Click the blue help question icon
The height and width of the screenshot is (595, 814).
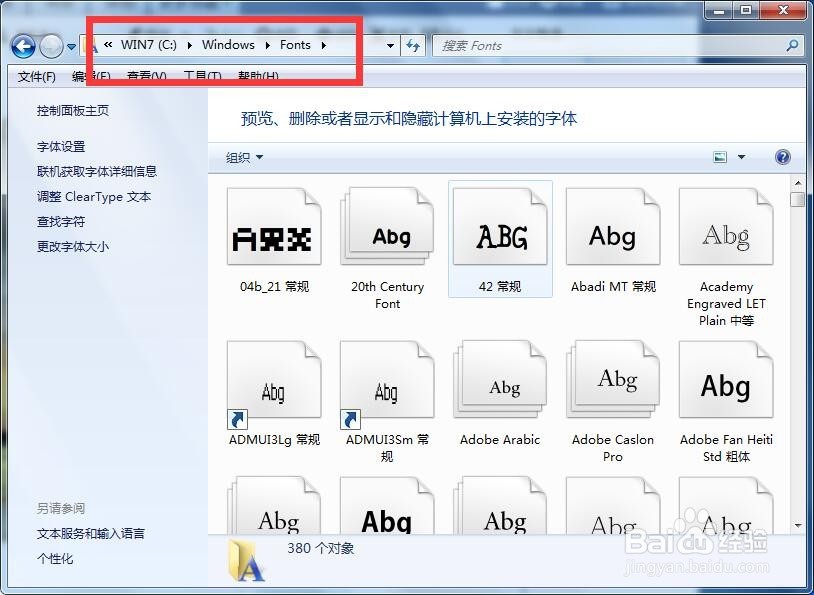click(783, 157)
